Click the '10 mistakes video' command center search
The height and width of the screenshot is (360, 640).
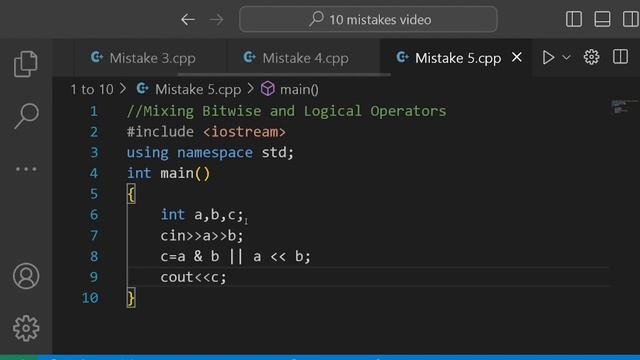tap(368, 19)
